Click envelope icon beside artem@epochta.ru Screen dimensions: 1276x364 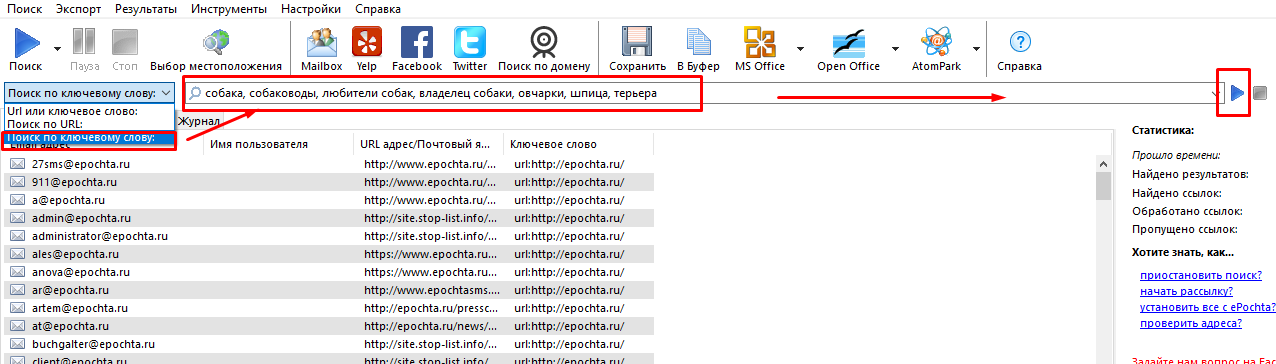(18, 307)
